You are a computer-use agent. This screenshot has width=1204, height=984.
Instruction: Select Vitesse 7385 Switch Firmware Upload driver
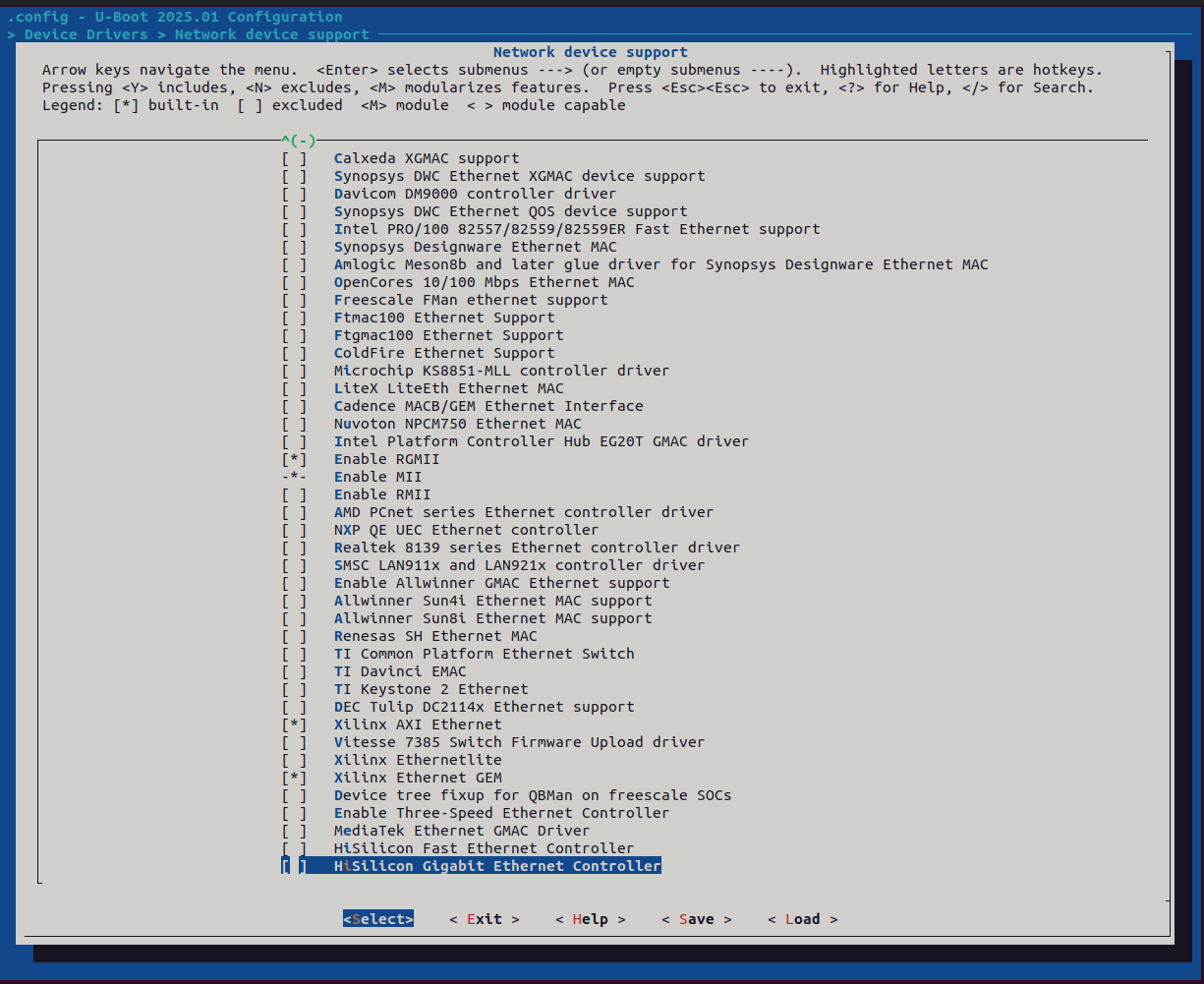(x=519, y=742)
